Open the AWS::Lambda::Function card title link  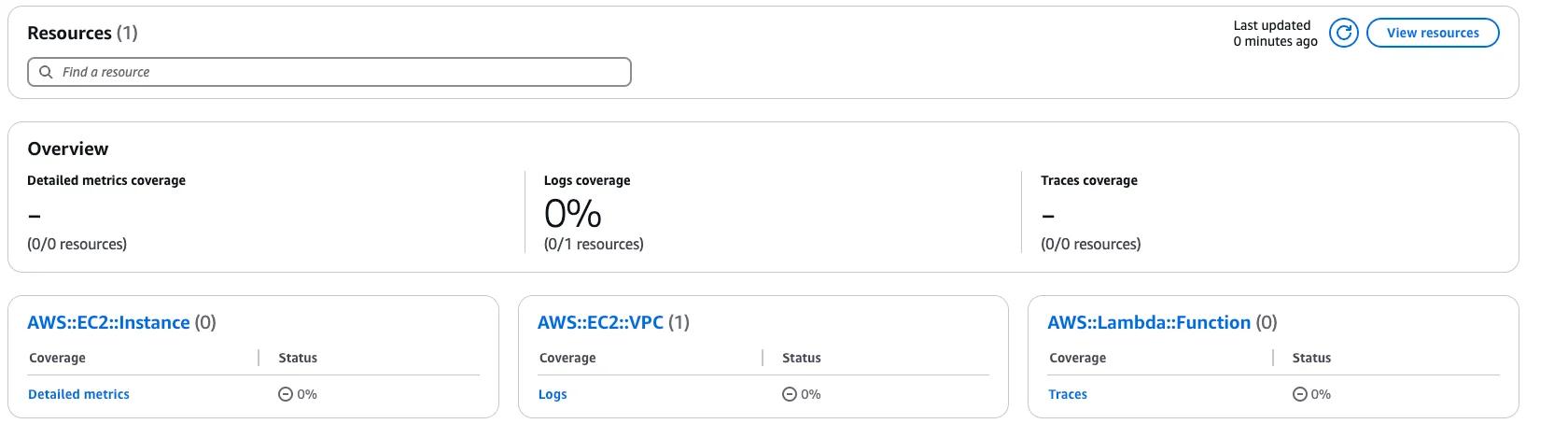point(1148,323)
